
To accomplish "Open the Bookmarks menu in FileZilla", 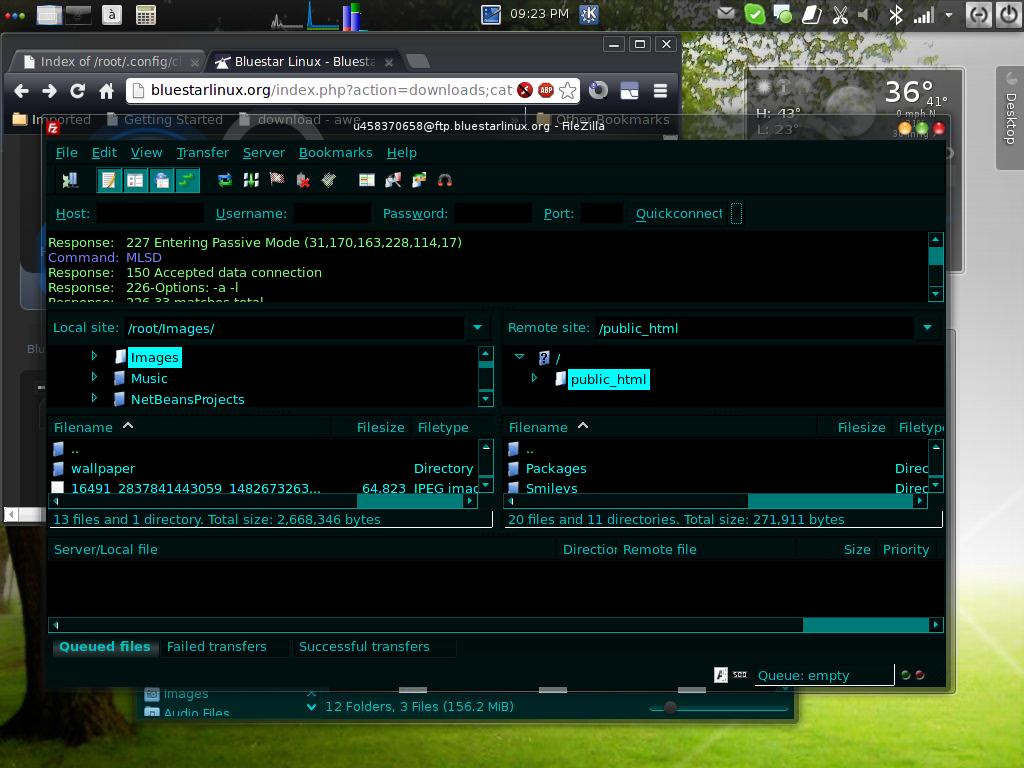I will point(336,153).
